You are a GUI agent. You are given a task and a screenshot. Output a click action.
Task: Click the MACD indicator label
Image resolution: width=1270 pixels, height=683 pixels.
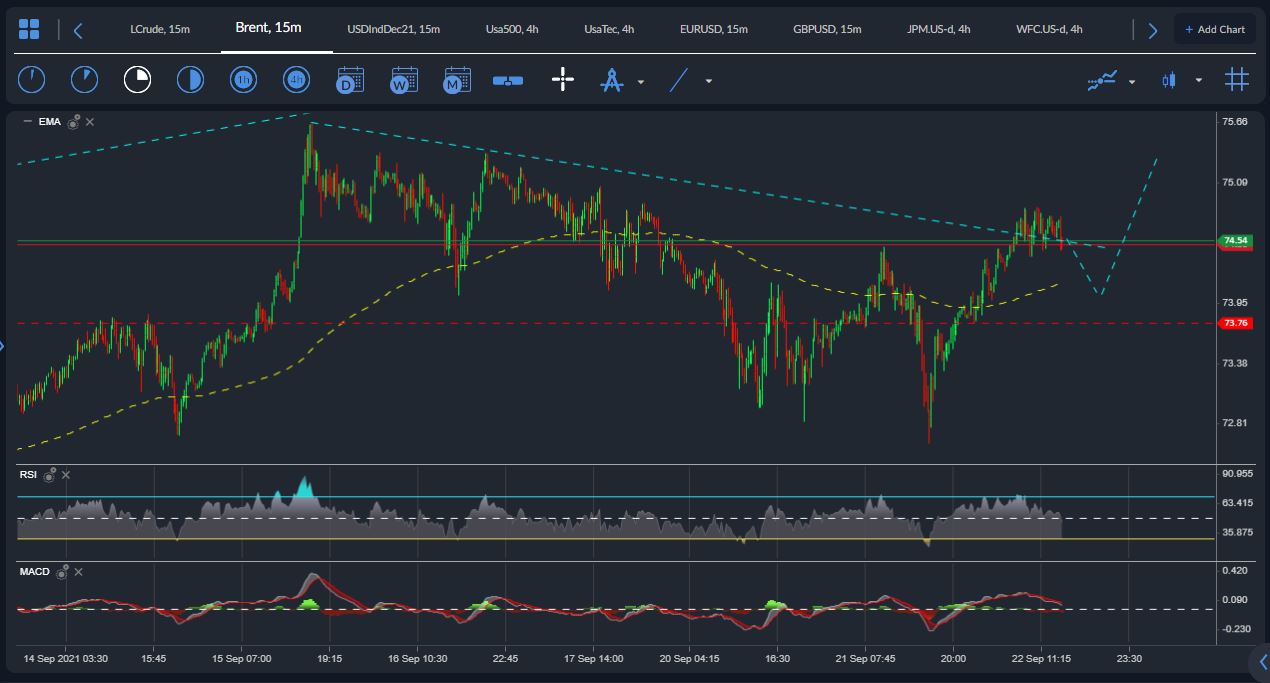point(35,572)
